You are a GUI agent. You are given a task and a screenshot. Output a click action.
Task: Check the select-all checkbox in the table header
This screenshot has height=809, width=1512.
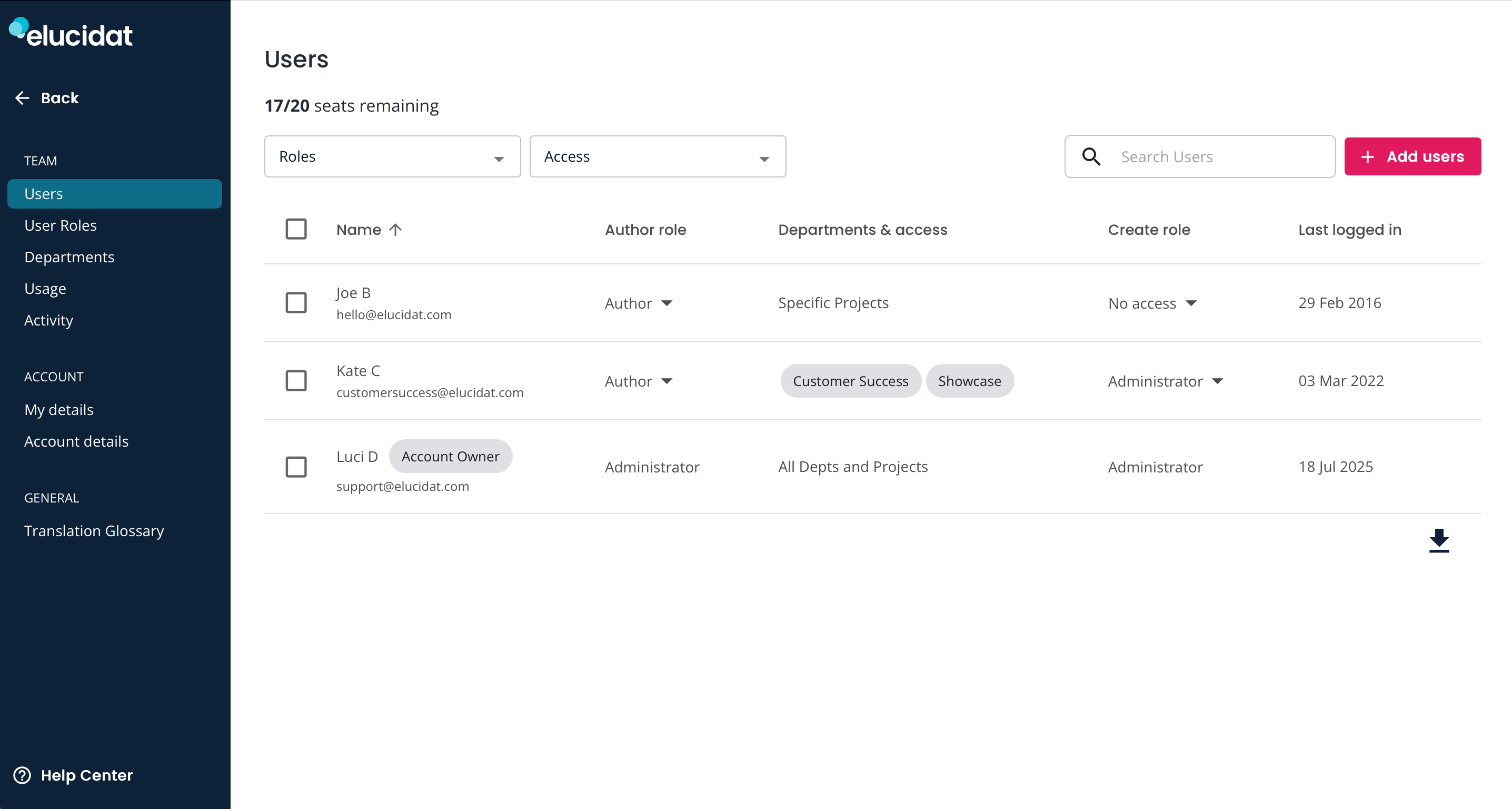pos(296,229)
